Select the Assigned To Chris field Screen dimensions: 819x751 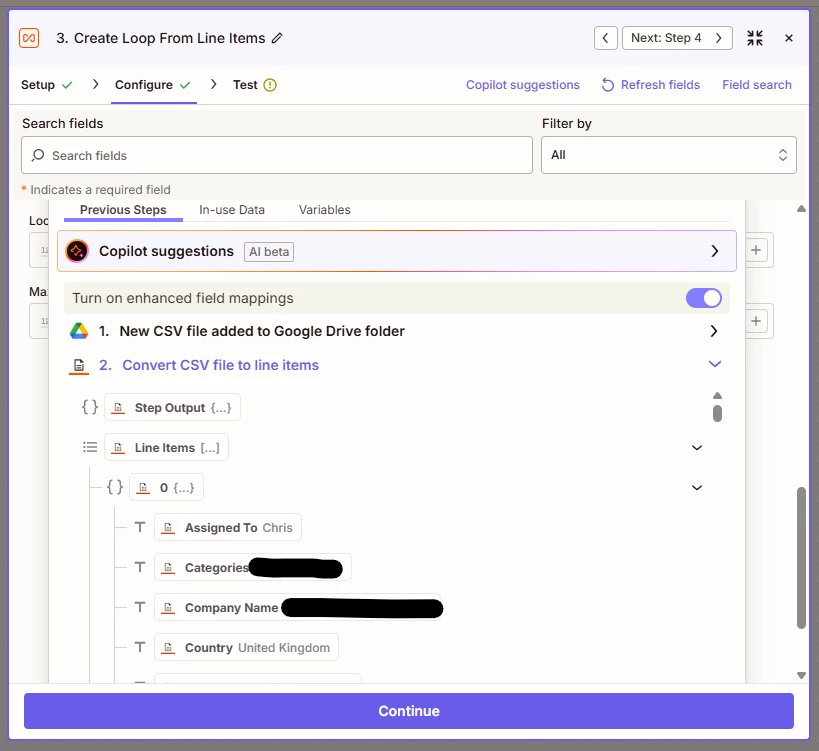pos(228,527)
